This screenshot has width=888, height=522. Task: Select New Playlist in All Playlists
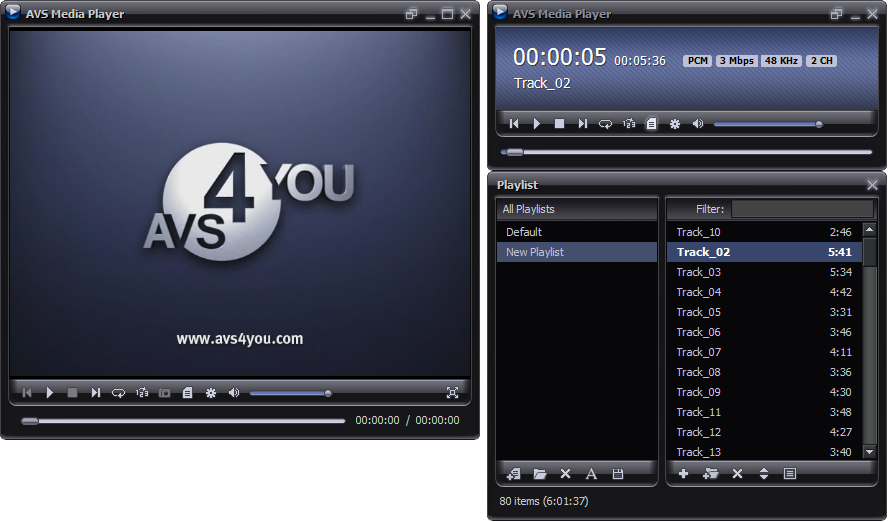[x=577, y=252]
